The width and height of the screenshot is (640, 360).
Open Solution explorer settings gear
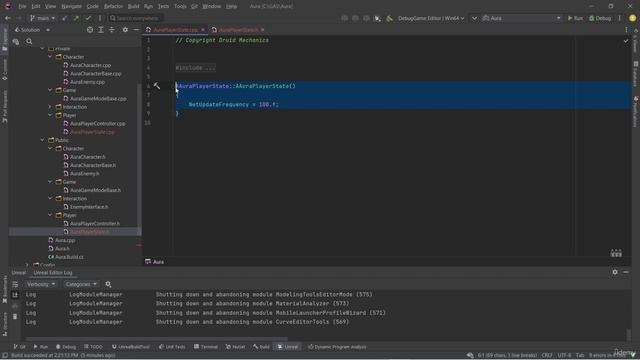click(125, 30)
